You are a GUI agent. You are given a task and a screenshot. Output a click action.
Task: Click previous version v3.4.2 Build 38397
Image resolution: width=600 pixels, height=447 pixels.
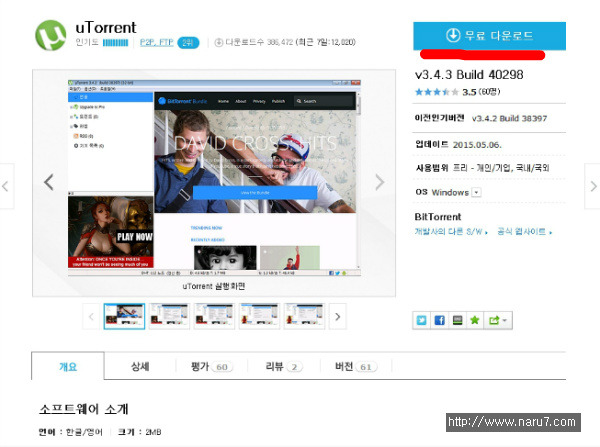click(x=509, y=118)
